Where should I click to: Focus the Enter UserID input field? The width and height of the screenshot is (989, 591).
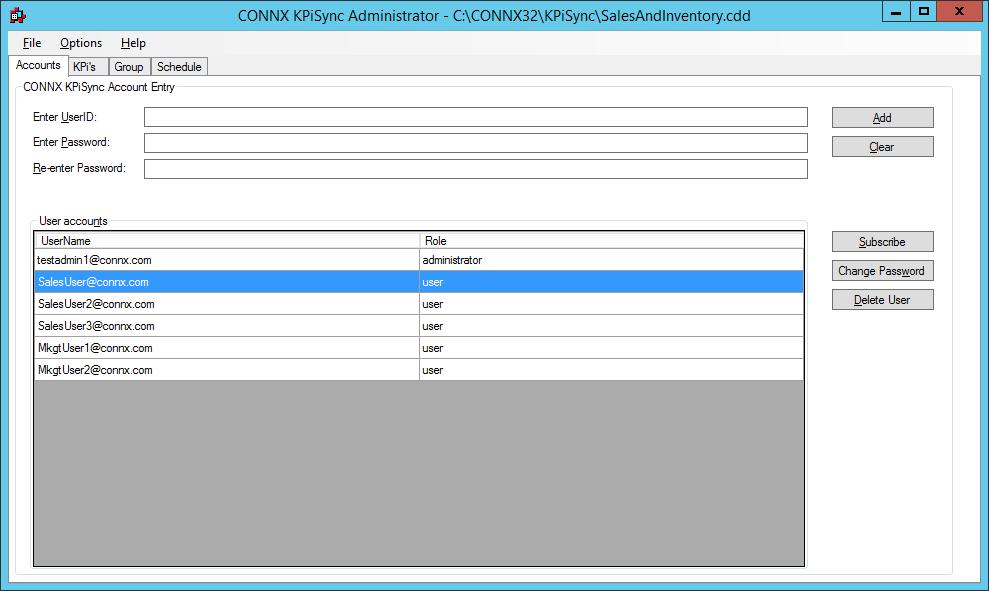[476, 117]
